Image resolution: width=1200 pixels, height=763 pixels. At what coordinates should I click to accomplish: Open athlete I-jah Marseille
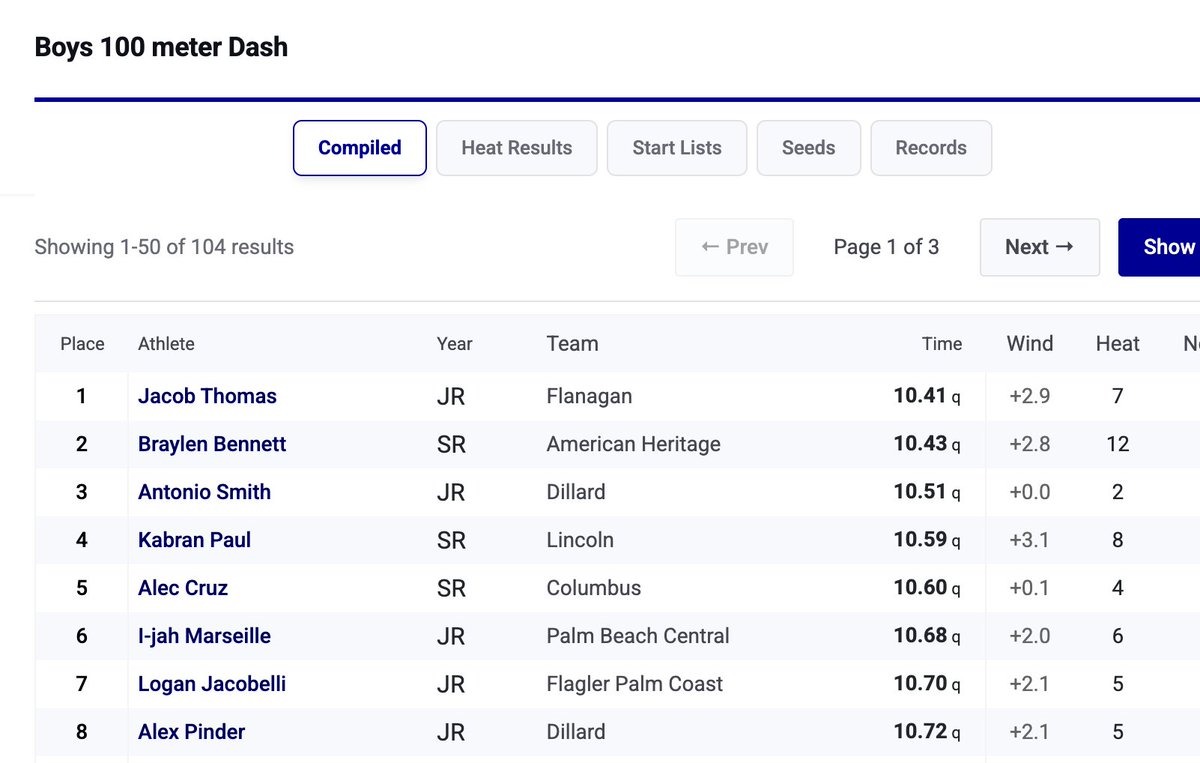(x=204, y=636)
